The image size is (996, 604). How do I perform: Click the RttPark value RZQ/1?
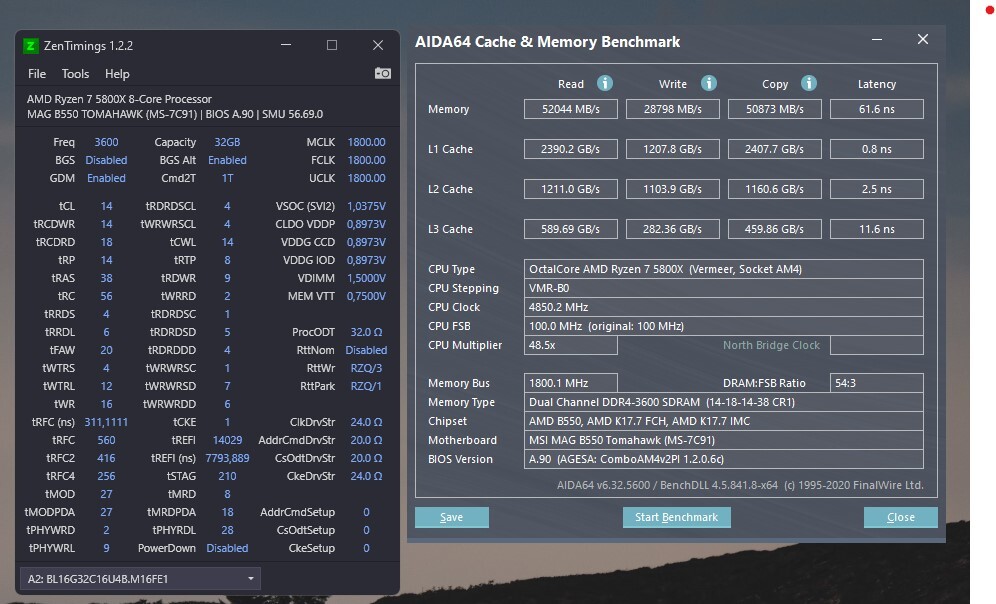coord(366,386)
